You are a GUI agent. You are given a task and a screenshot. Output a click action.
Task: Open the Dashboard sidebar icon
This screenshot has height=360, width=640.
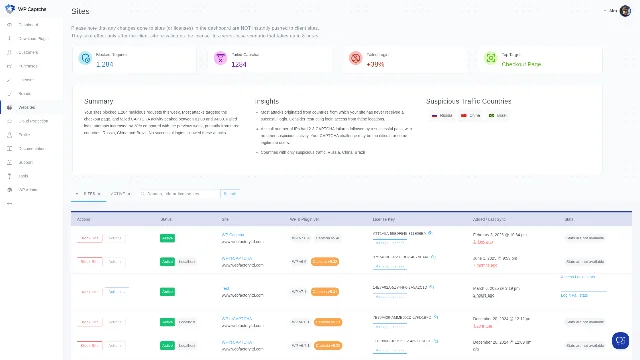coord(9,25)
